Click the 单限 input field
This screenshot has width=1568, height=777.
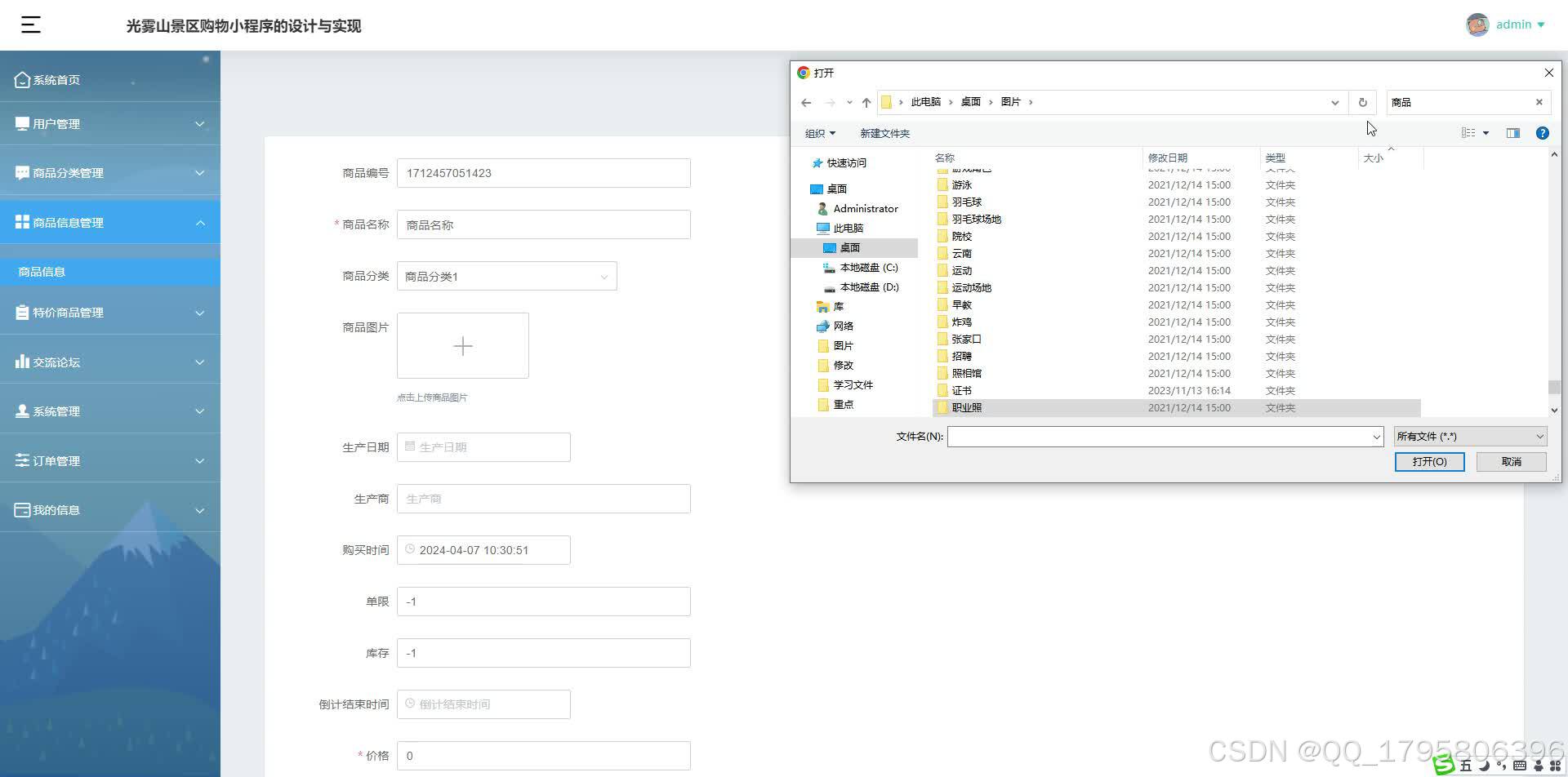pyautogui.click(x=544, y=602)
